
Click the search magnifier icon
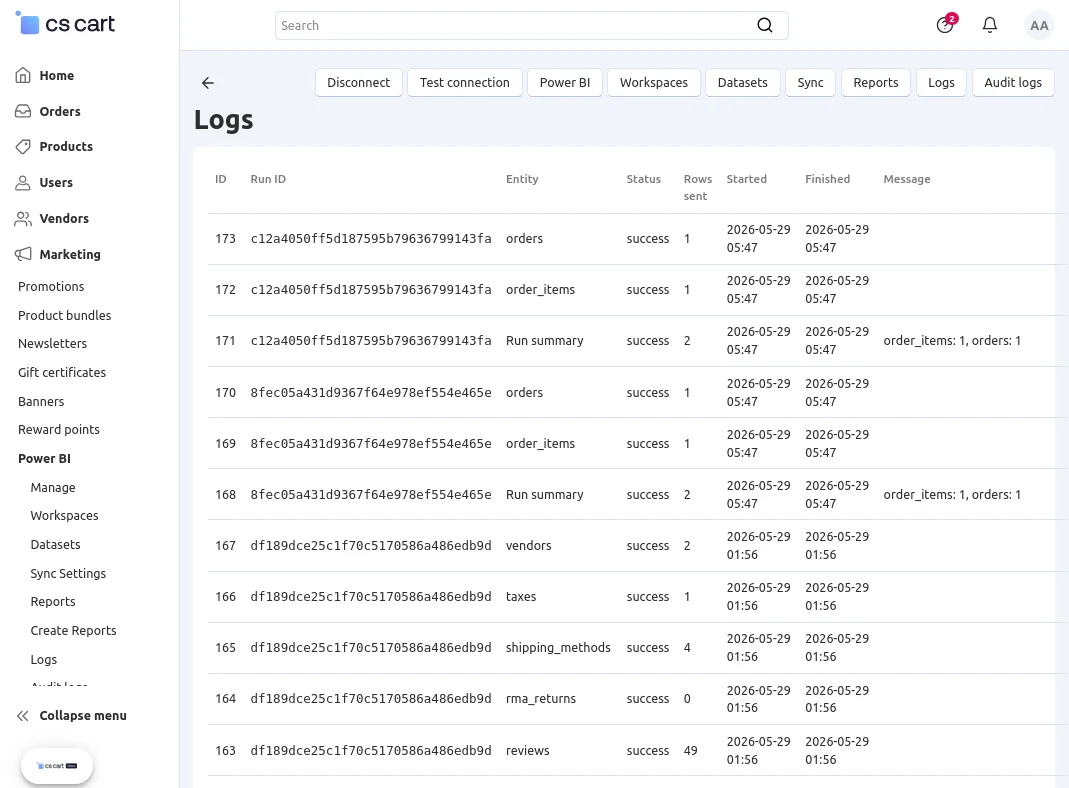(765, 25)
